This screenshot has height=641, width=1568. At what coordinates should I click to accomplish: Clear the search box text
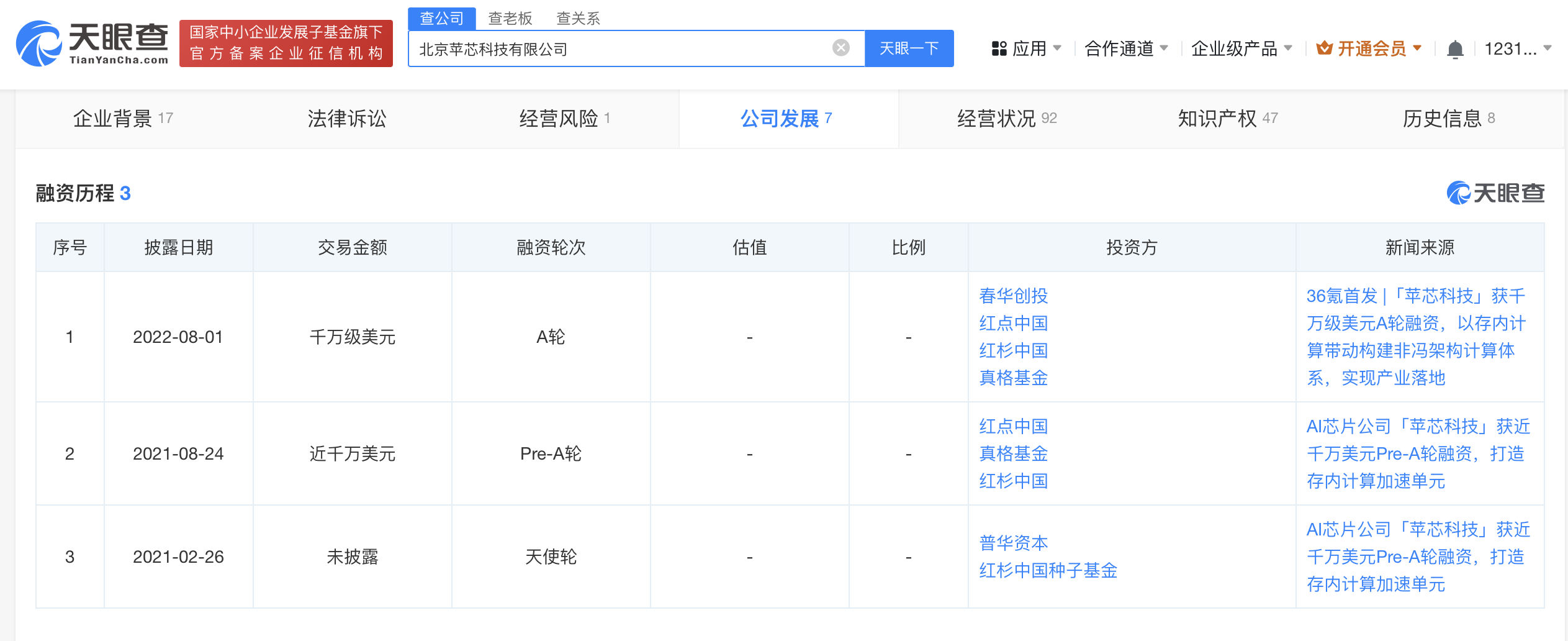pyautogui.click(x=840, y=48)
